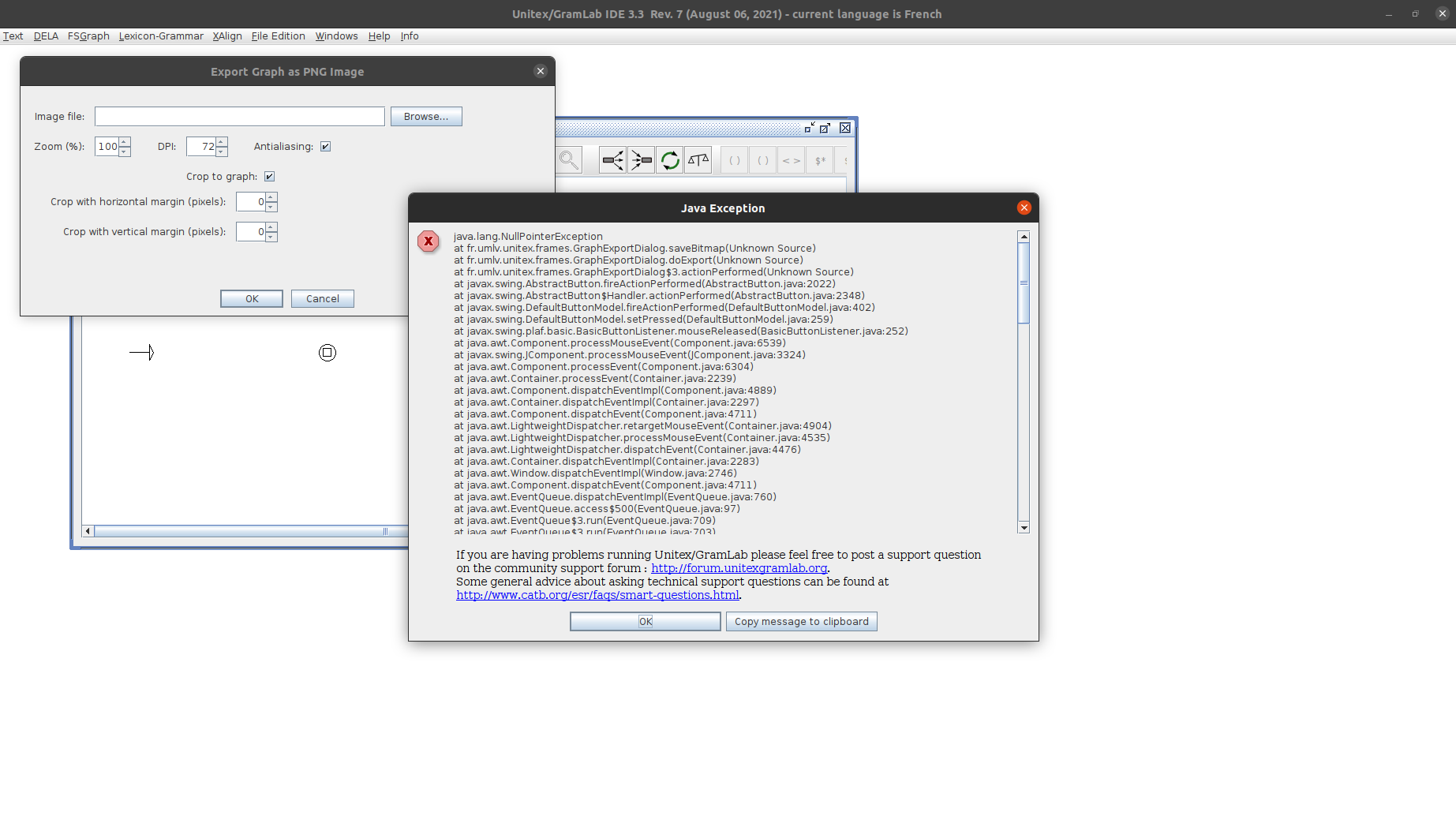The image size is (1456, 827).
Task: Decrease the vertical margin crop value
Action: pos(271,237)
